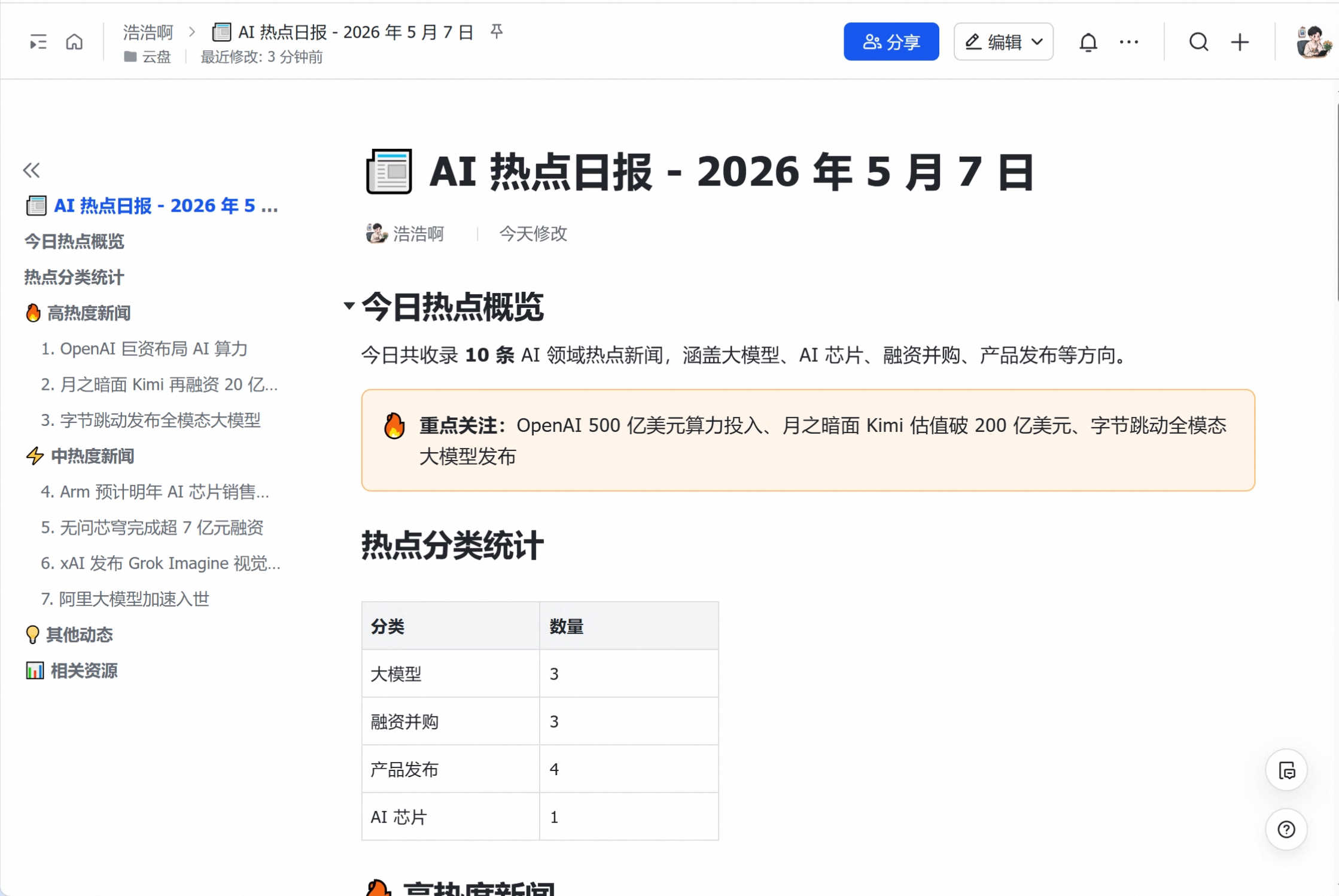Click the newspaper icon beside the document title
Screen dimensions: 1339x896
point(389,172)
